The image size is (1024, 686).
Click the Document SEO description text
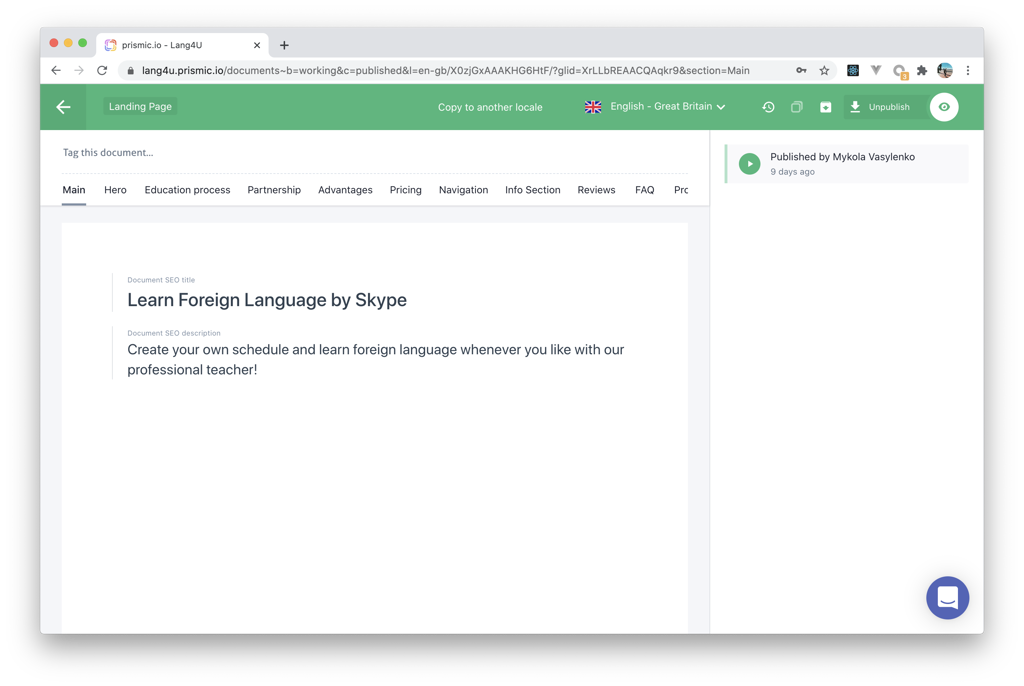[376, 359]
